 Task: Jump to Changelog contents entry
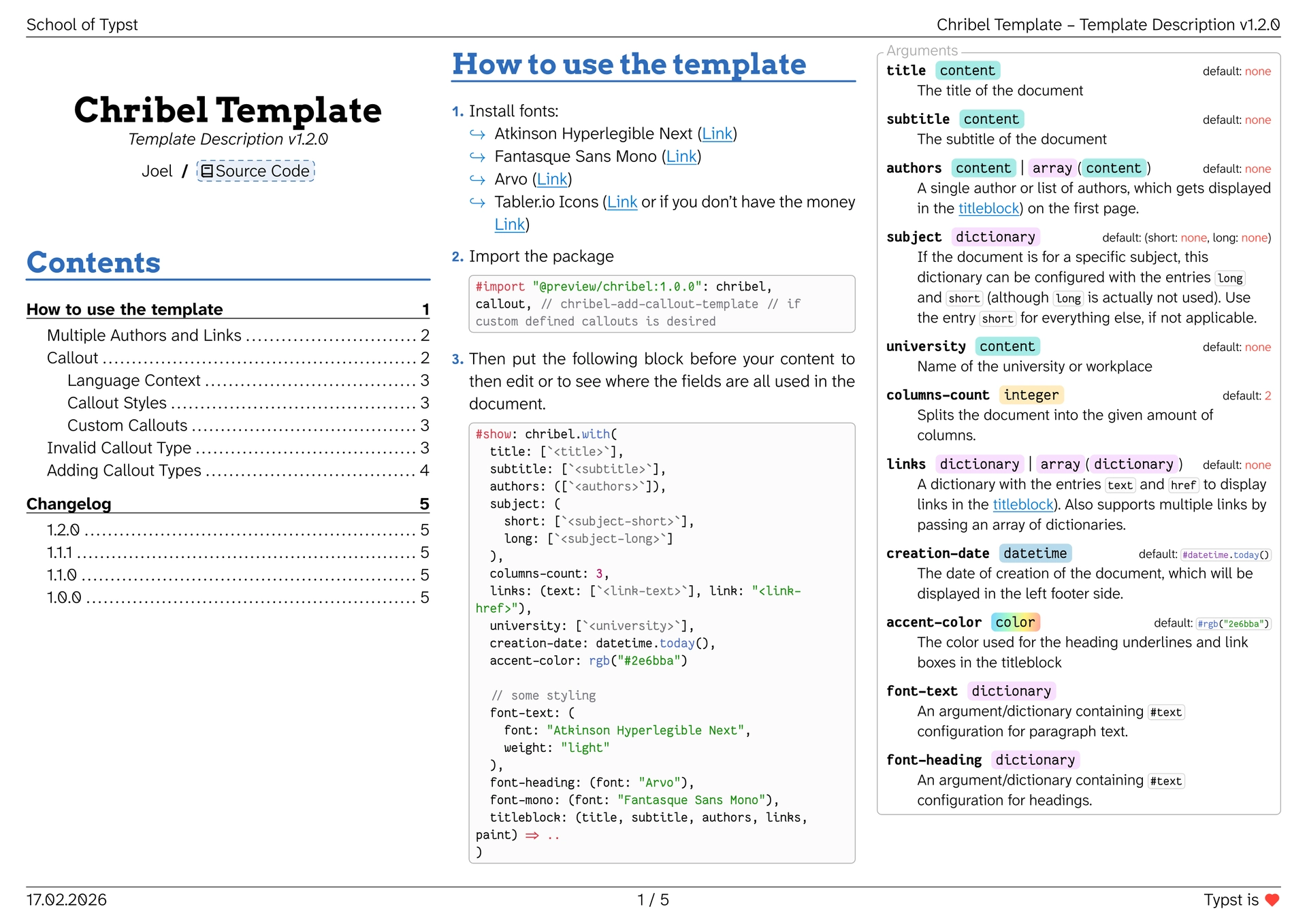click(x=69, y=504)
